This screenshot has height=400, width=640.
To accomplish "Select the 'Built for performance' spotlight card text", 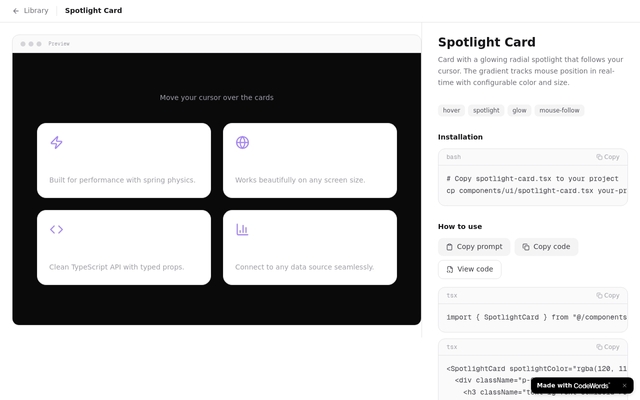I will pos(122,180).
